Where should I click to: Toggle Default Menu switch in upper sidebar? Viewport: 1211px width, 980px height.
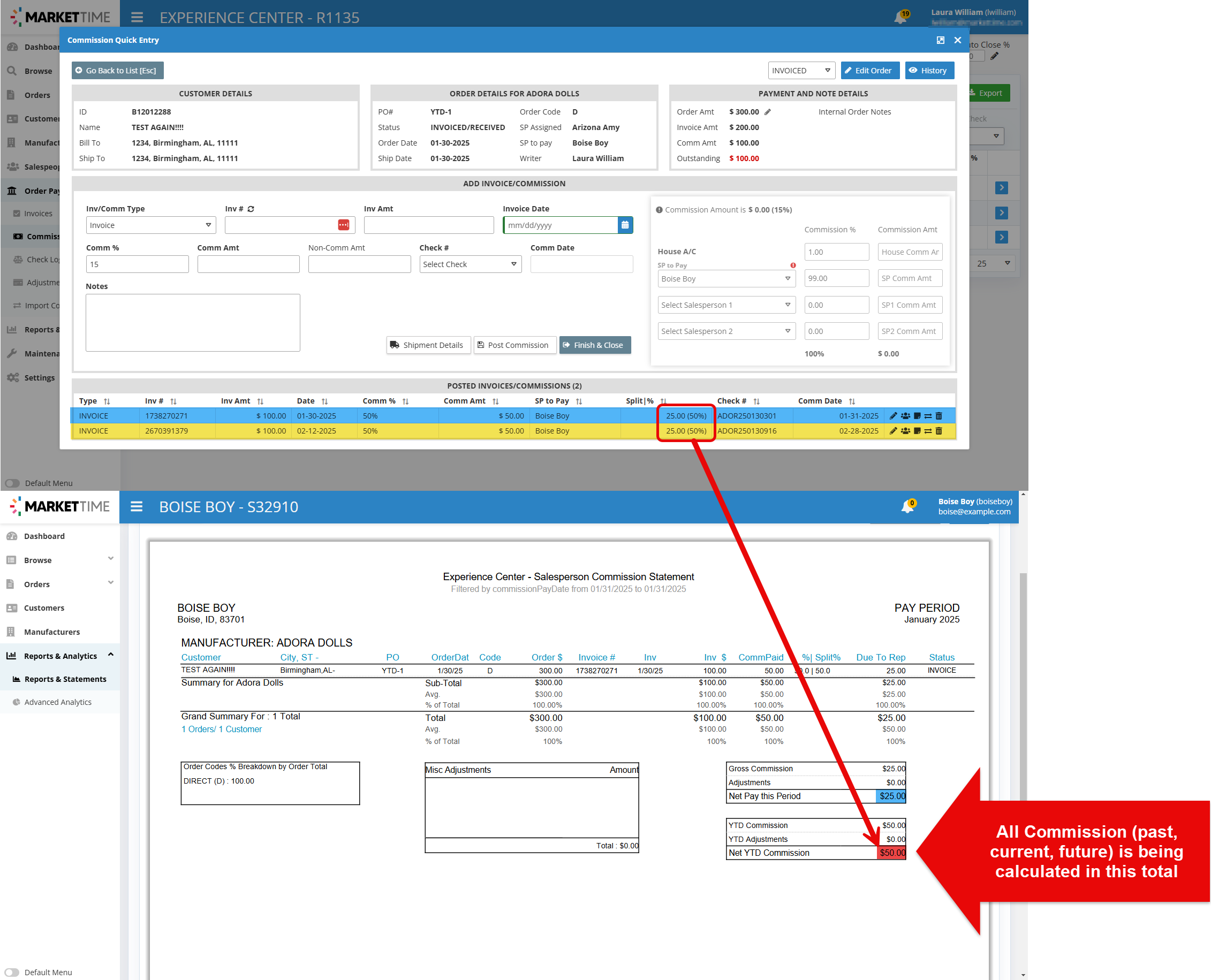tap(12, 483)
